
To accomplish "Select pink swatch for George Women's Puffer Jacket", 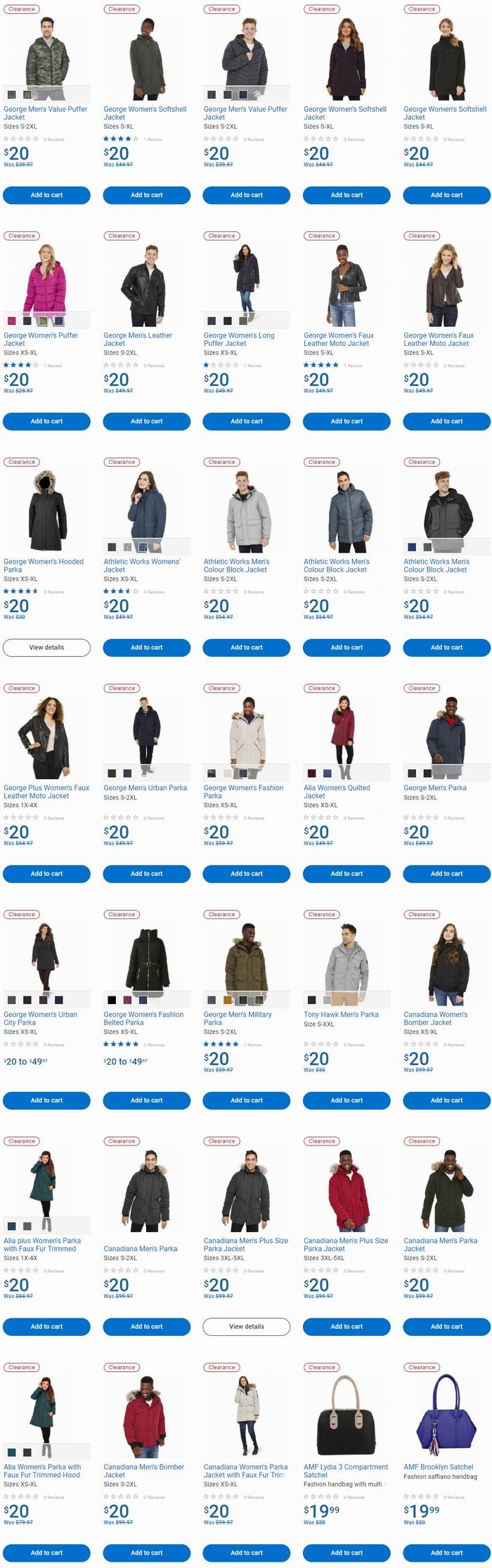I will pos(12,321).
